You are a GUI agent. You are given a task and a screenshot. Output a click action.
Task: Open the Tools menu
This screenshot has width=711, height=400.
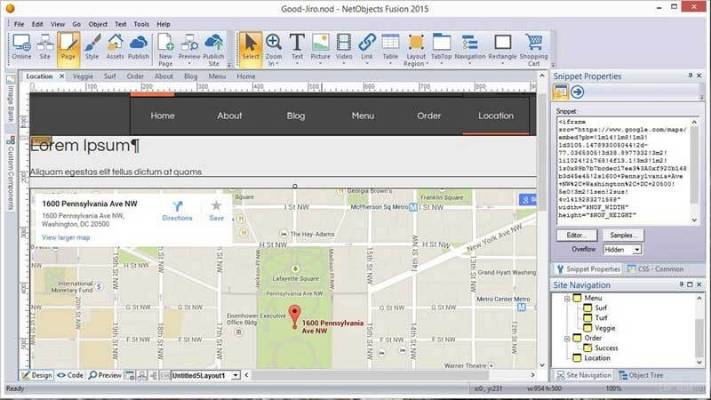coord(141,24)
